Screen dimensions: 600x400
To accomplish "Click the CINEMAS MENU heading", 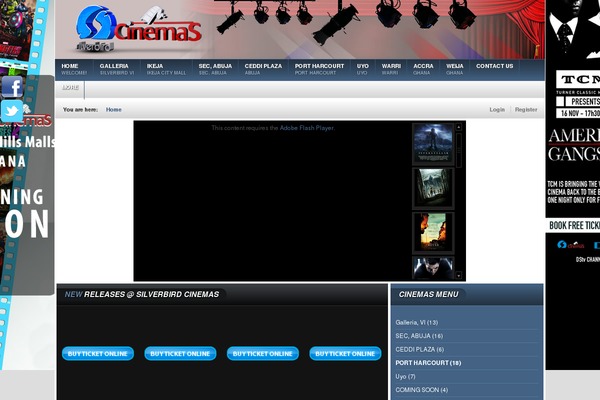I will click(x=428, y=294).
